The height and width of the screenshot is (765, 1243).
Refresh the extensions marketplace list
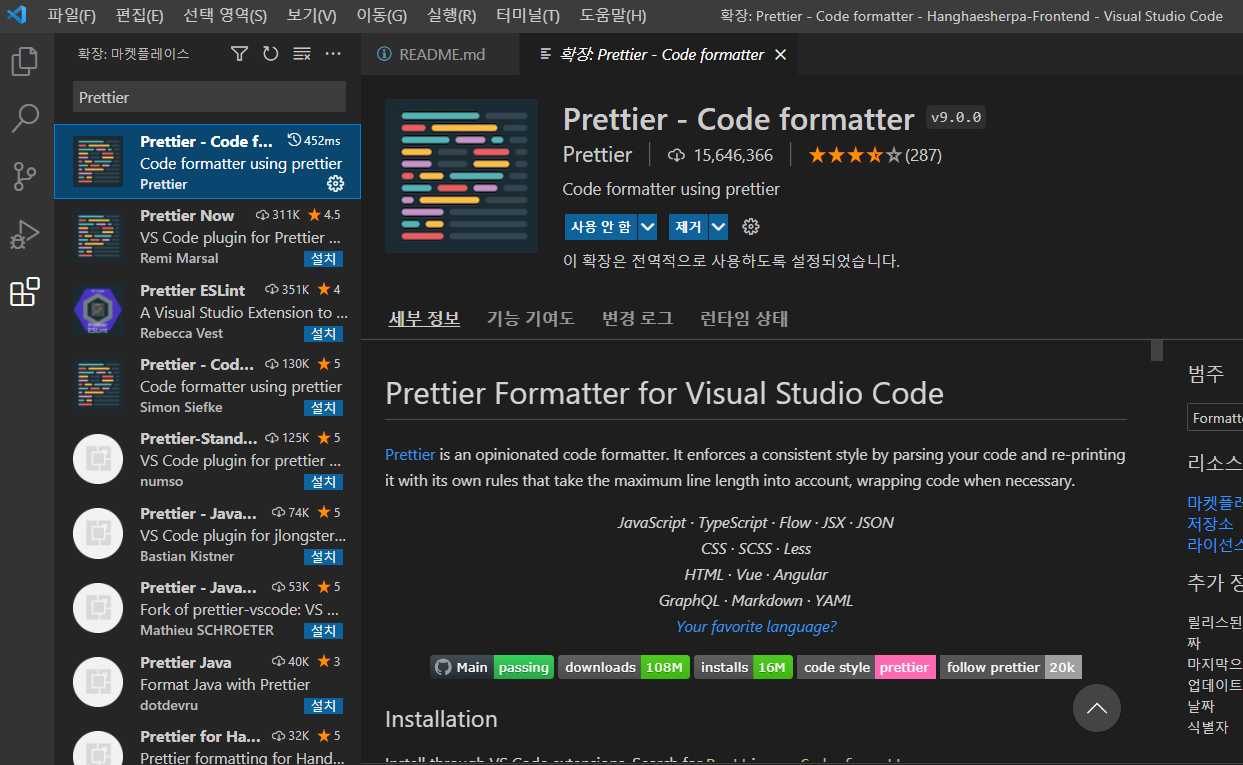pos(270,54)
